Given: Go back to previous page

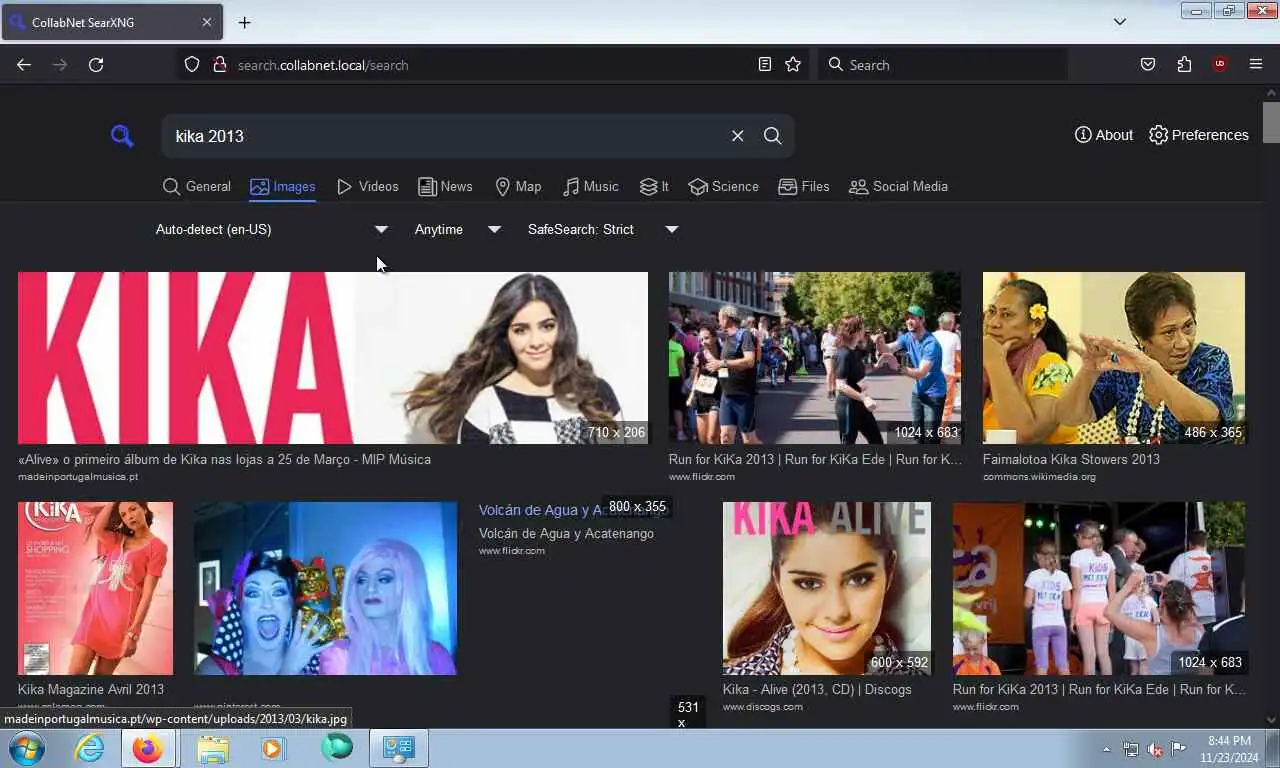Looking at the screenshot, I should (x=24, y=64).
